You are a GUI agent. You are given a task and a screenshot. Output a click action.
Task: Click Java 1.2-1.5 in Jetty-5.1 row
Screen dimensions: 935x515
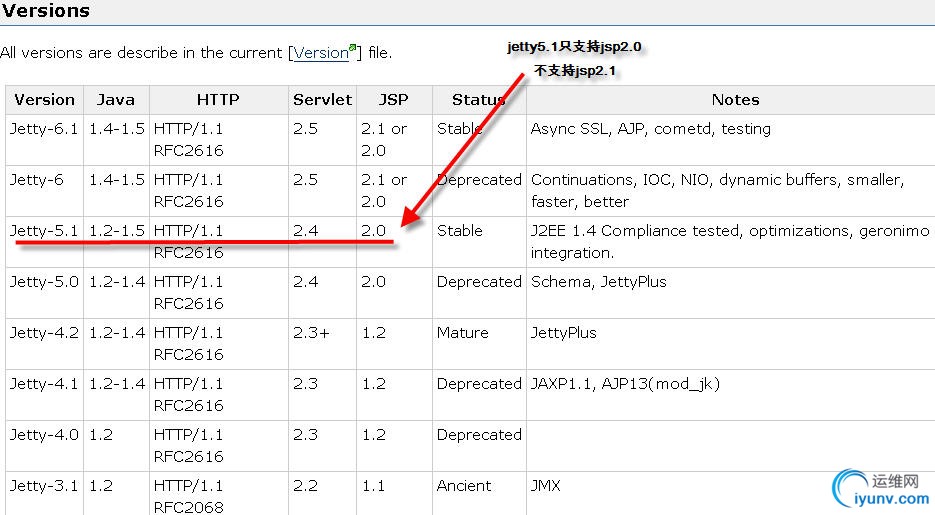point(117,231)
